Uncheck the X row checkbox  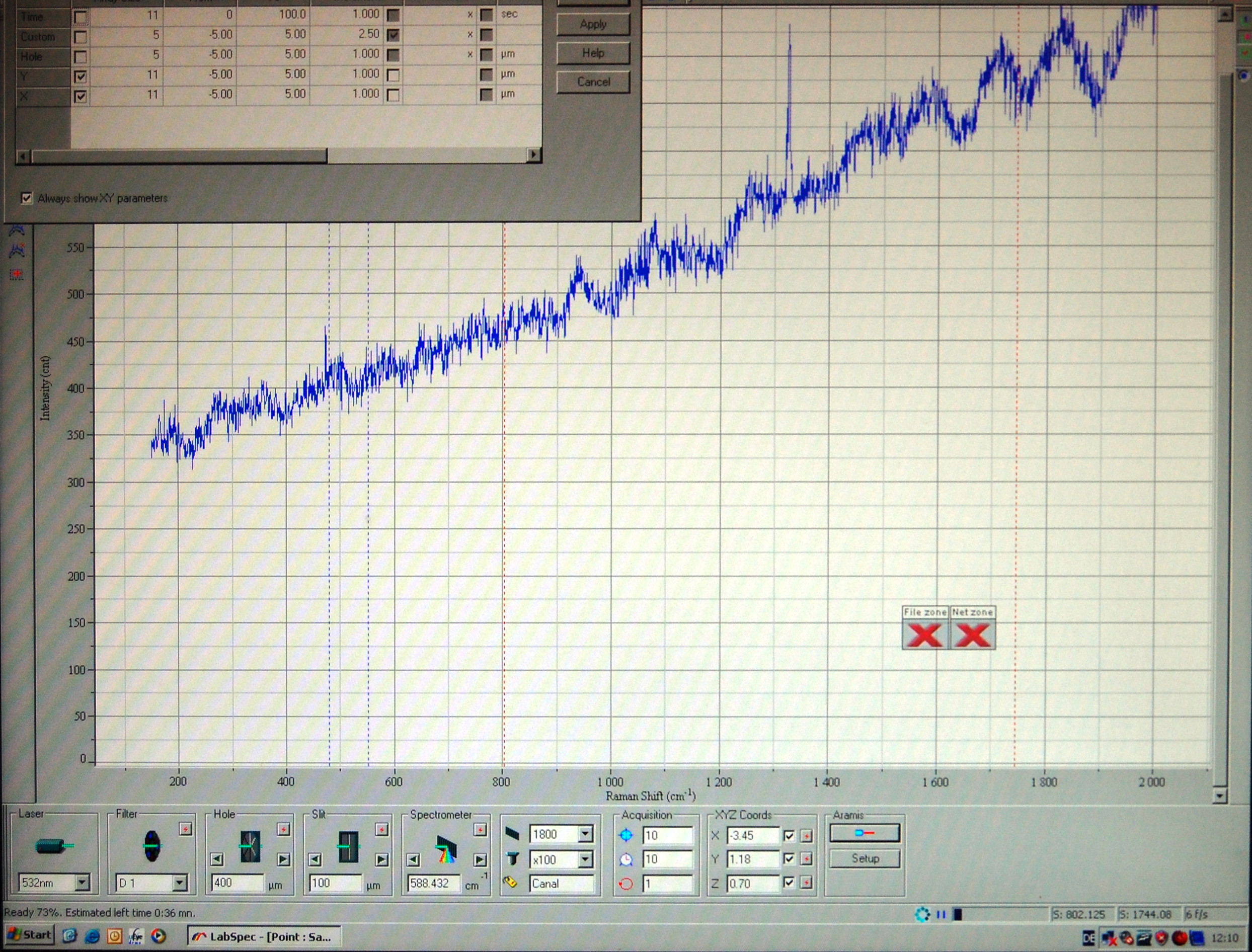click(x=81, y=96)
